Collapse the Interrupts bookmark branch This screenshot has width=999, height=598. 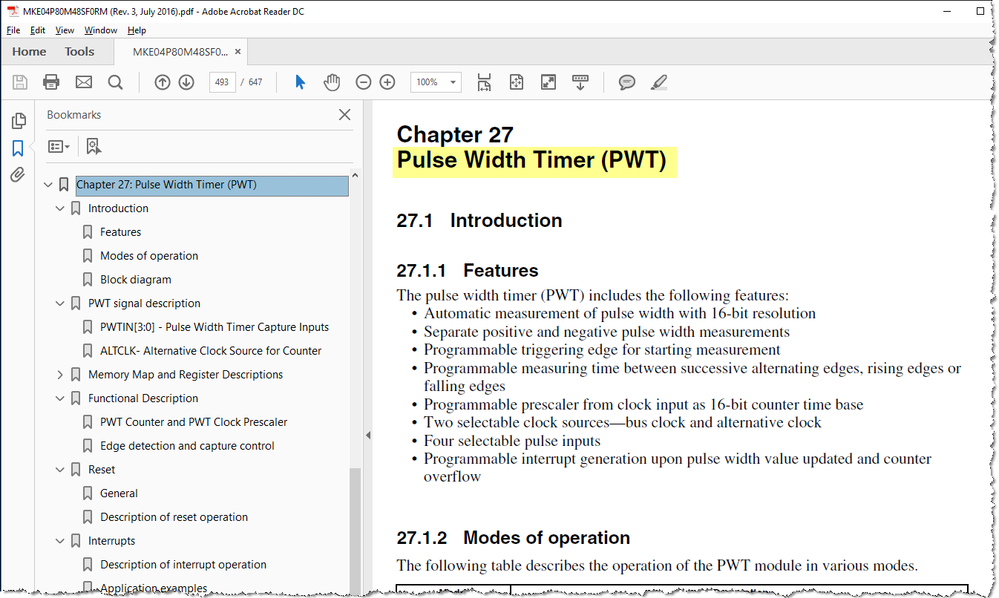[60, 541]
